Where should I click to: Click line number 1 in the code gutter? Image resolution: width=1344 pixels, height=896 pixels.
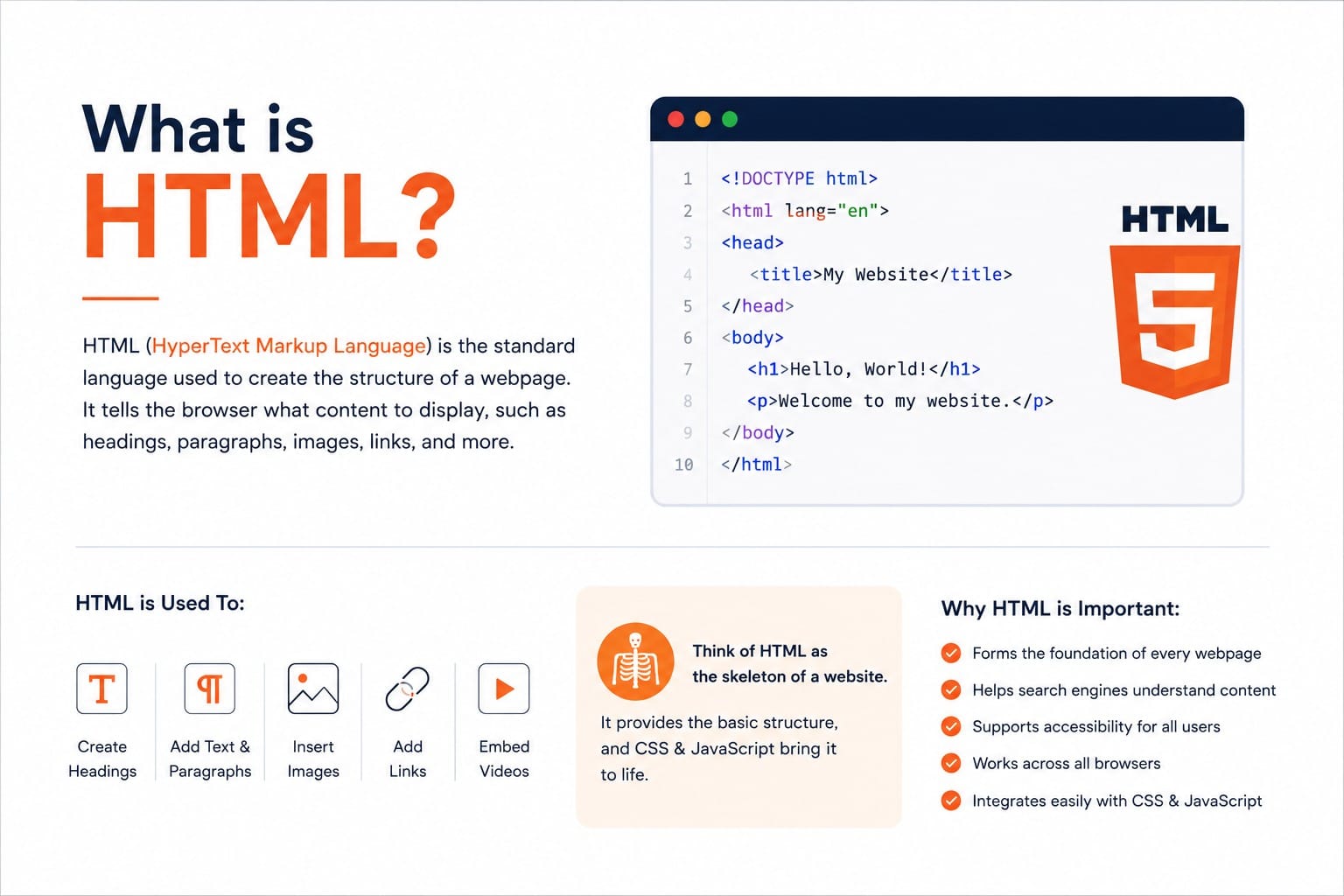click(688, 179)
